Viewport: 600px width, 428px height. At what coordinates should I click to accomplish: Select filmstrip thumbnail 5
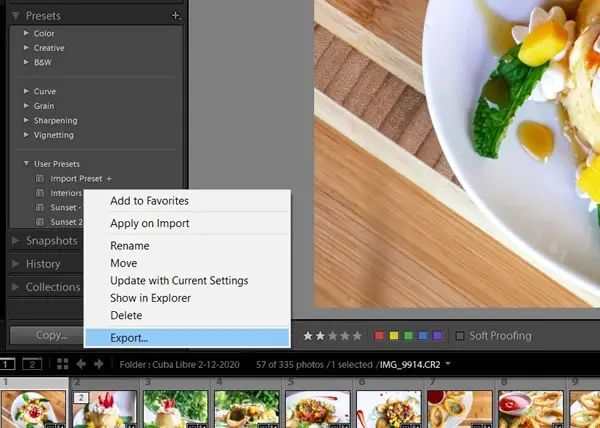[318, 409]
